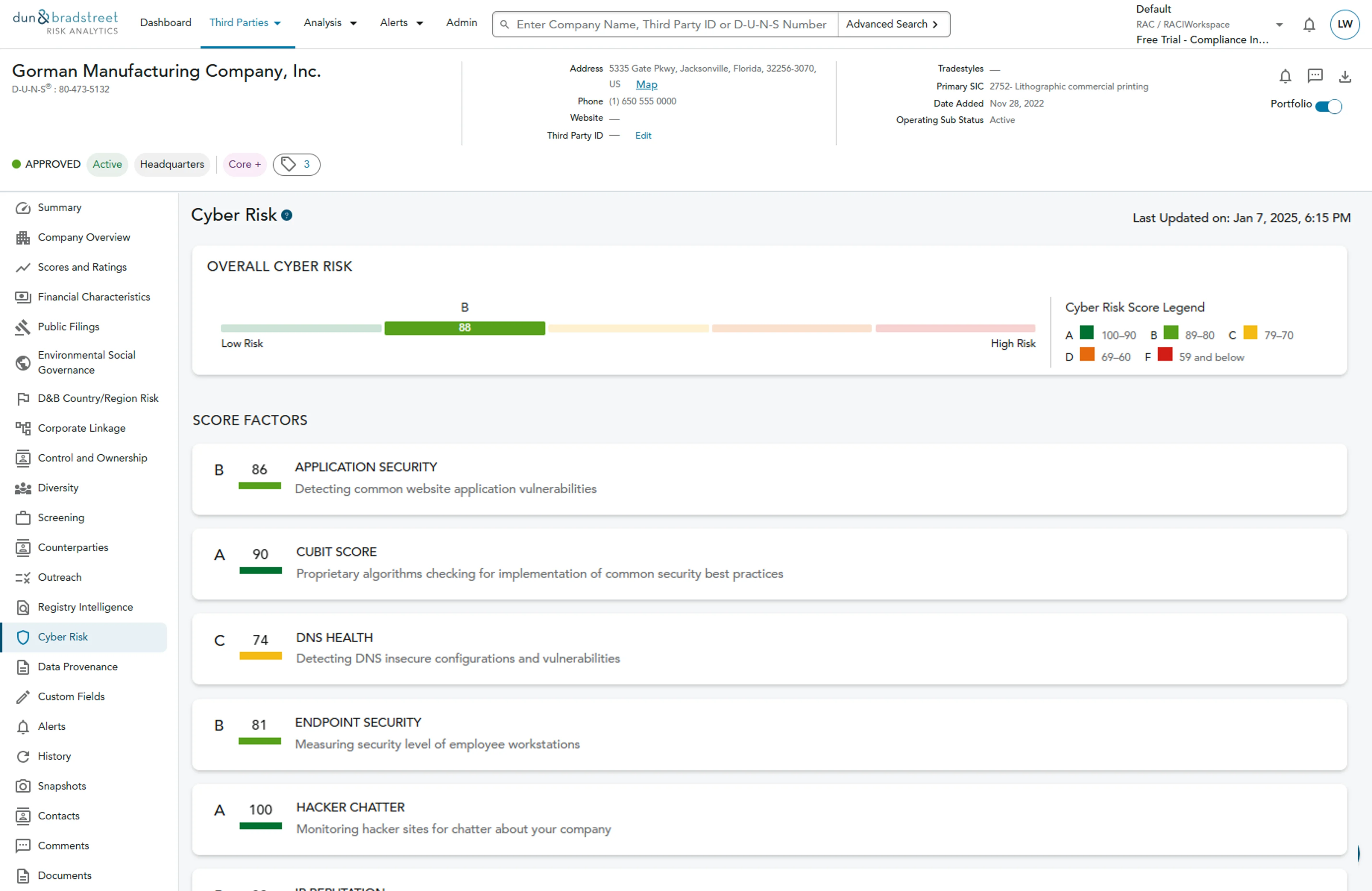Click the Outreach list icon

[23, 577]
